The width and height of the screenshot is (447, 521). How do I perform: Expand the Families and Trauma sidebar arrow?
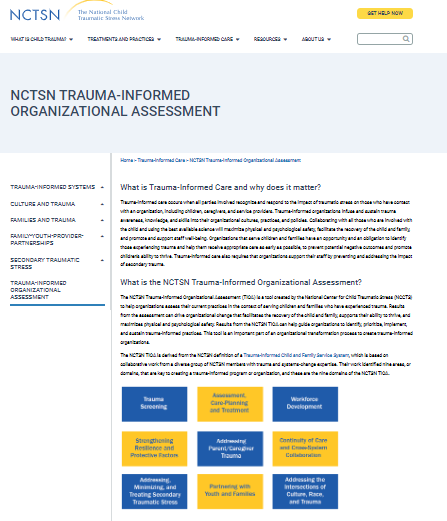[102, 220]
